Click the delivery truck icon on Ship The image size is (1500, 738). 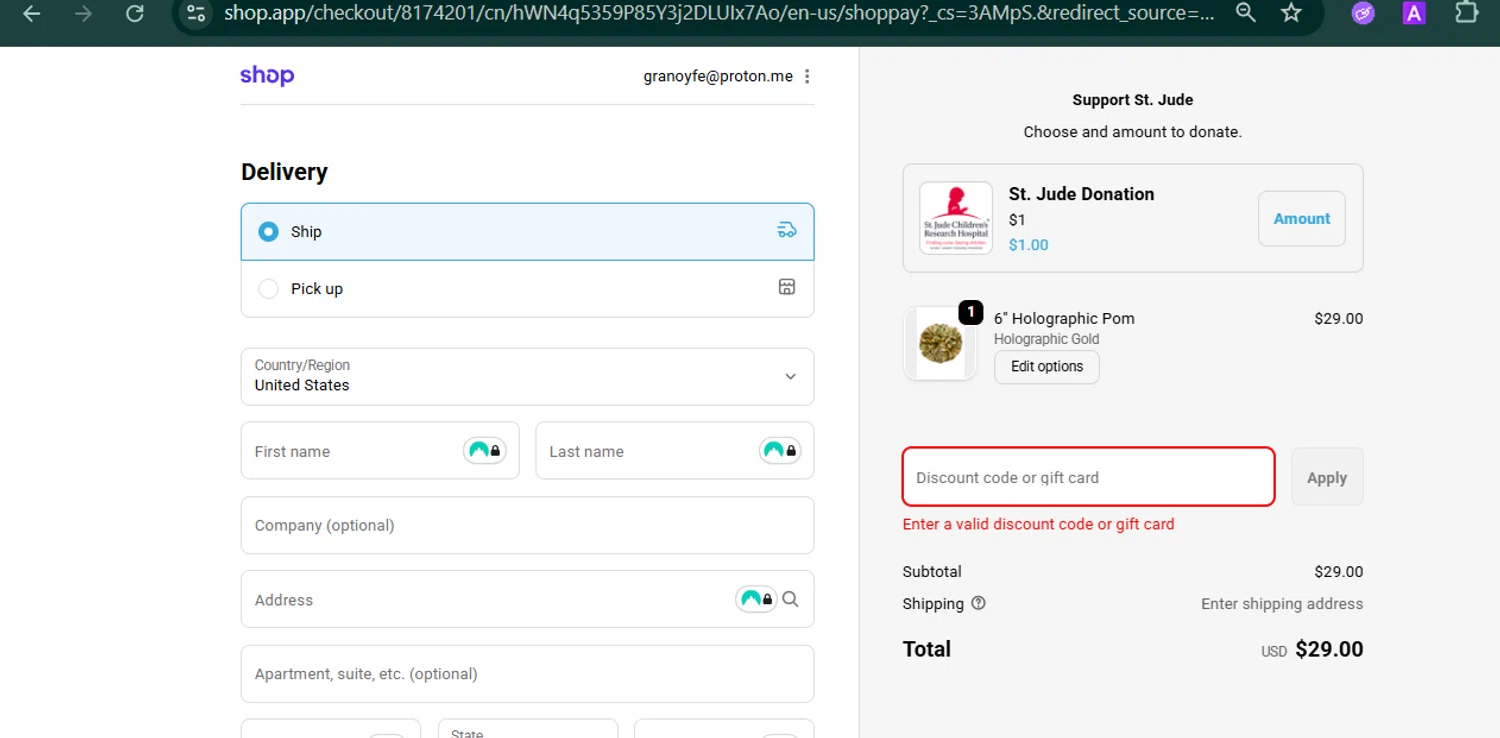tap(787, 230)
